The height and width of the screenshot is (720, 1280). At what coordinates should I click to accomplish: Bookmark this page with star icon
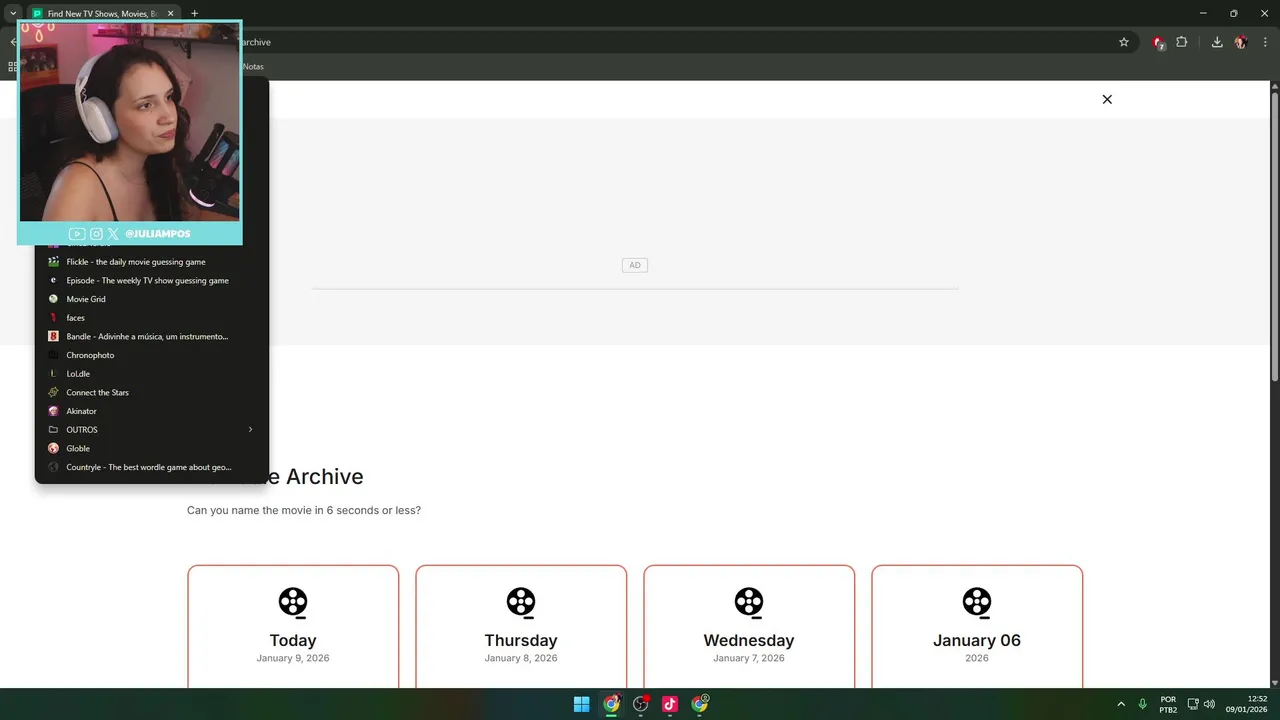[x=1124, y=42]
